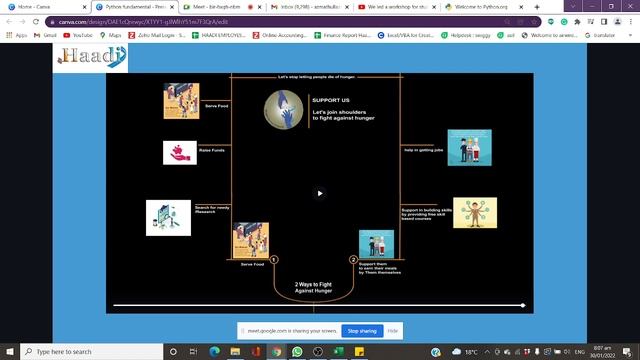The width and height of the screenshot is (640, 360).
Task: Click the Haadi logo
Action: pos(91,57)
